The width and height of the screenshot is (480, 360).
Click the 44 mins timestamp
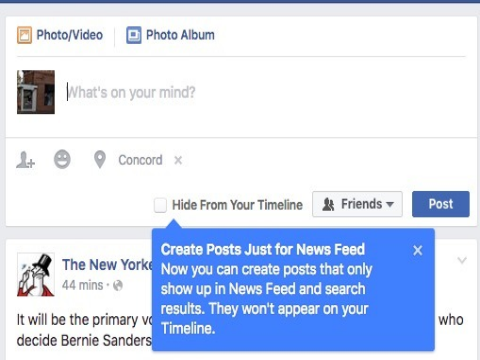point(82,285)
